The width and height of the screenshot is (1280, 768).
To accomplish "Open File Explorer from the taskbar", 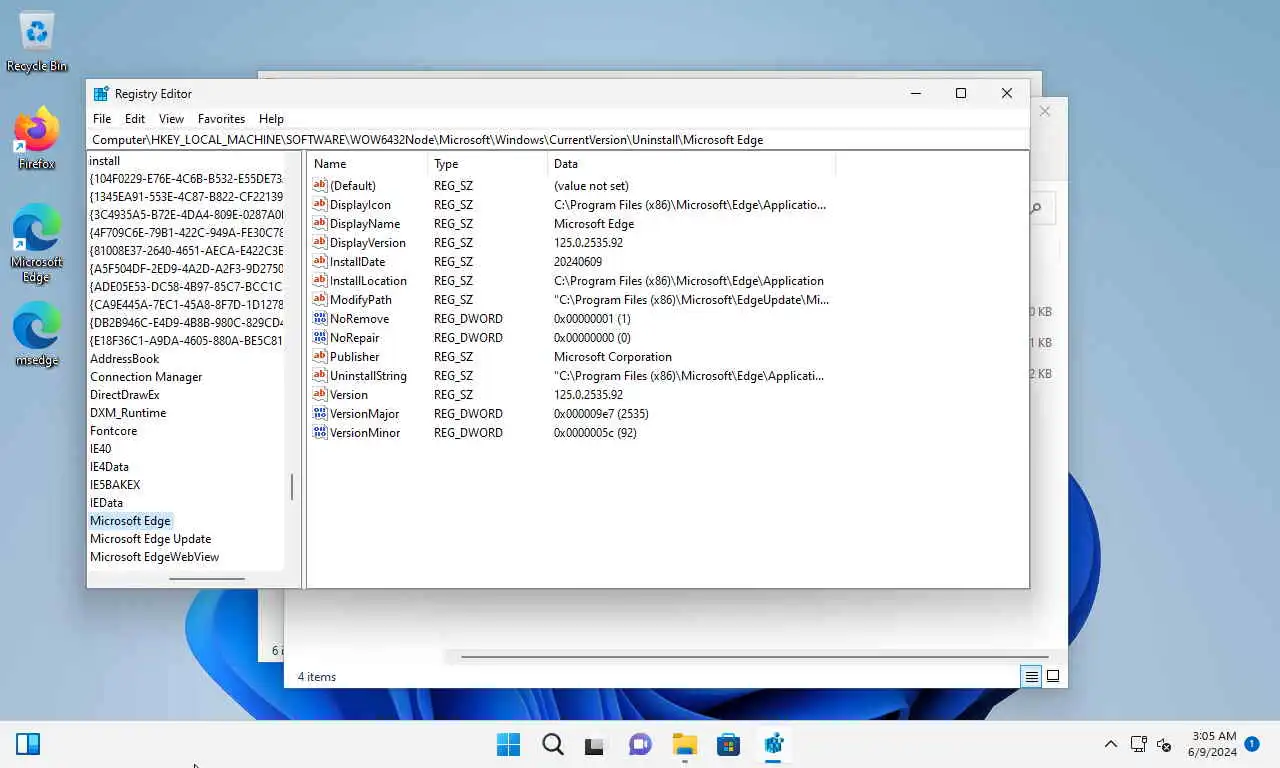I will (x=684, y=744).
